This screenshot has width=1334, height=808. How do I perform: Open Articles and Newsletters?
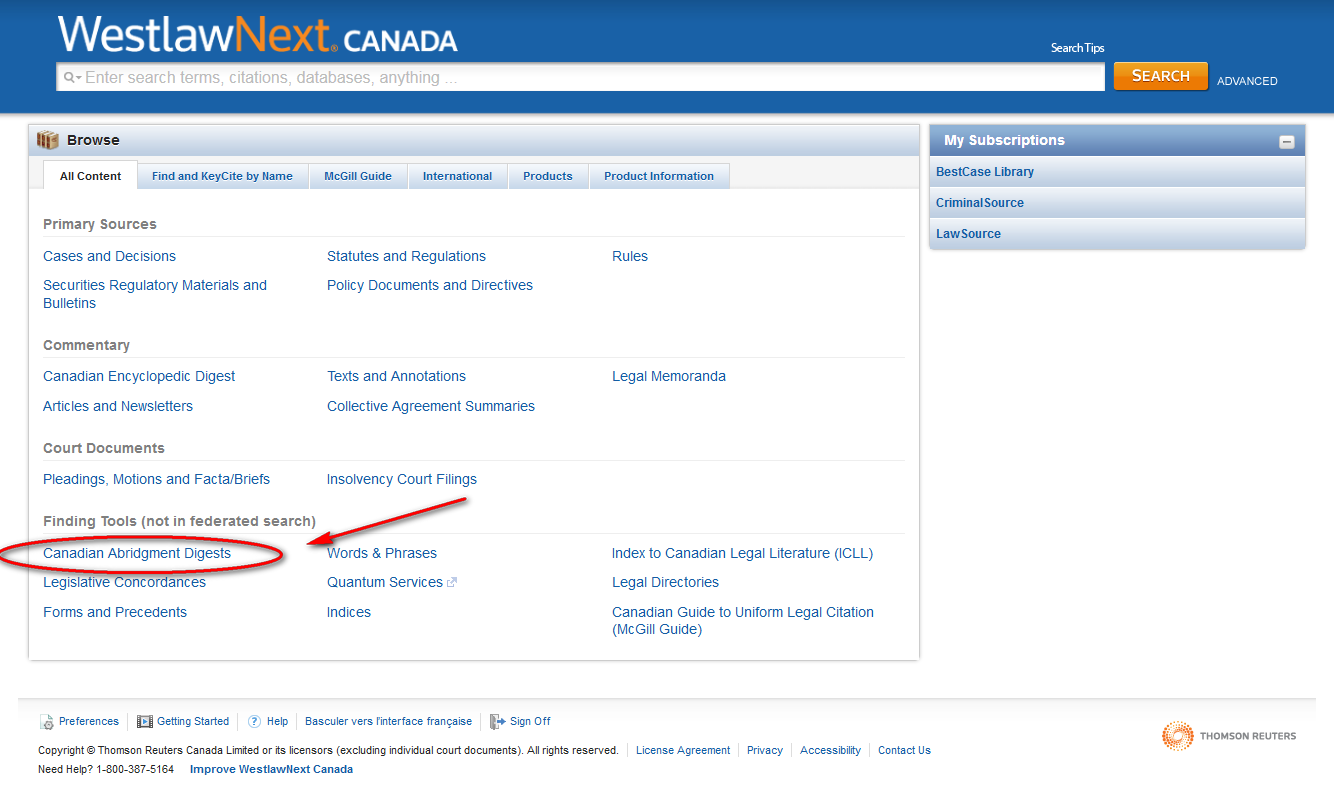click(x=118, y=406)
